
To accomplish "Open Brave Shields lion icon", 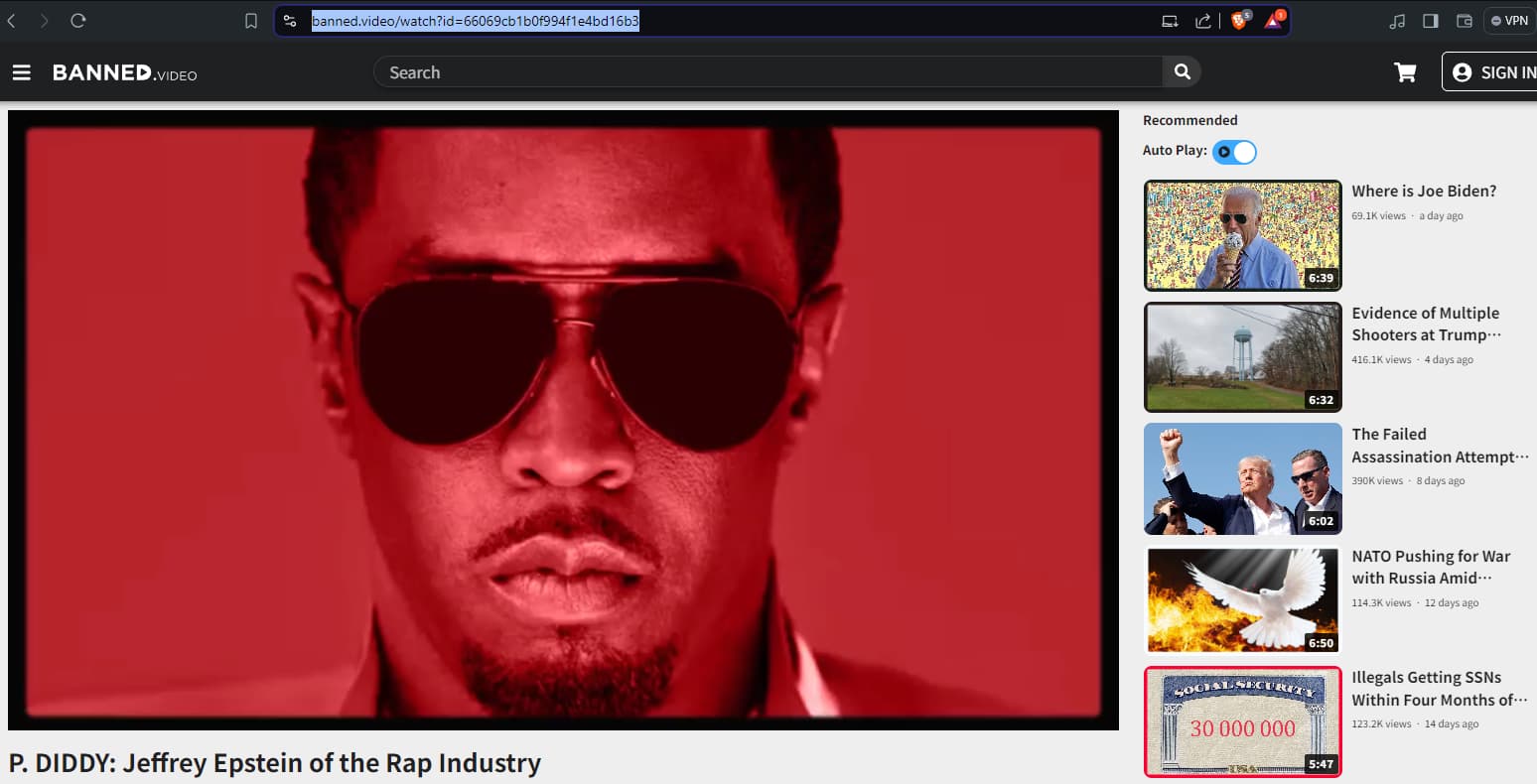I will [1240, 20].
